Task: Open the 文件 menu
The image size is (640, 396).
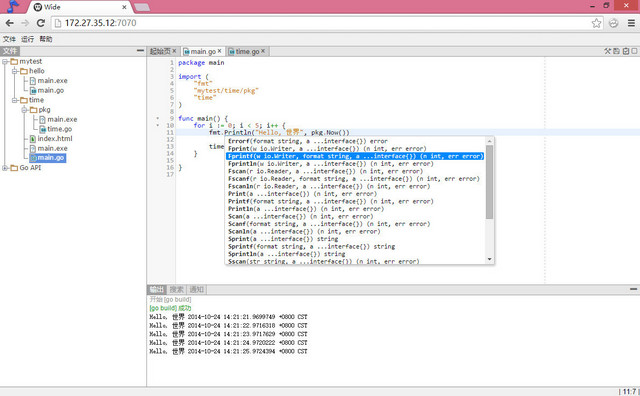Action: pos(9,39)
